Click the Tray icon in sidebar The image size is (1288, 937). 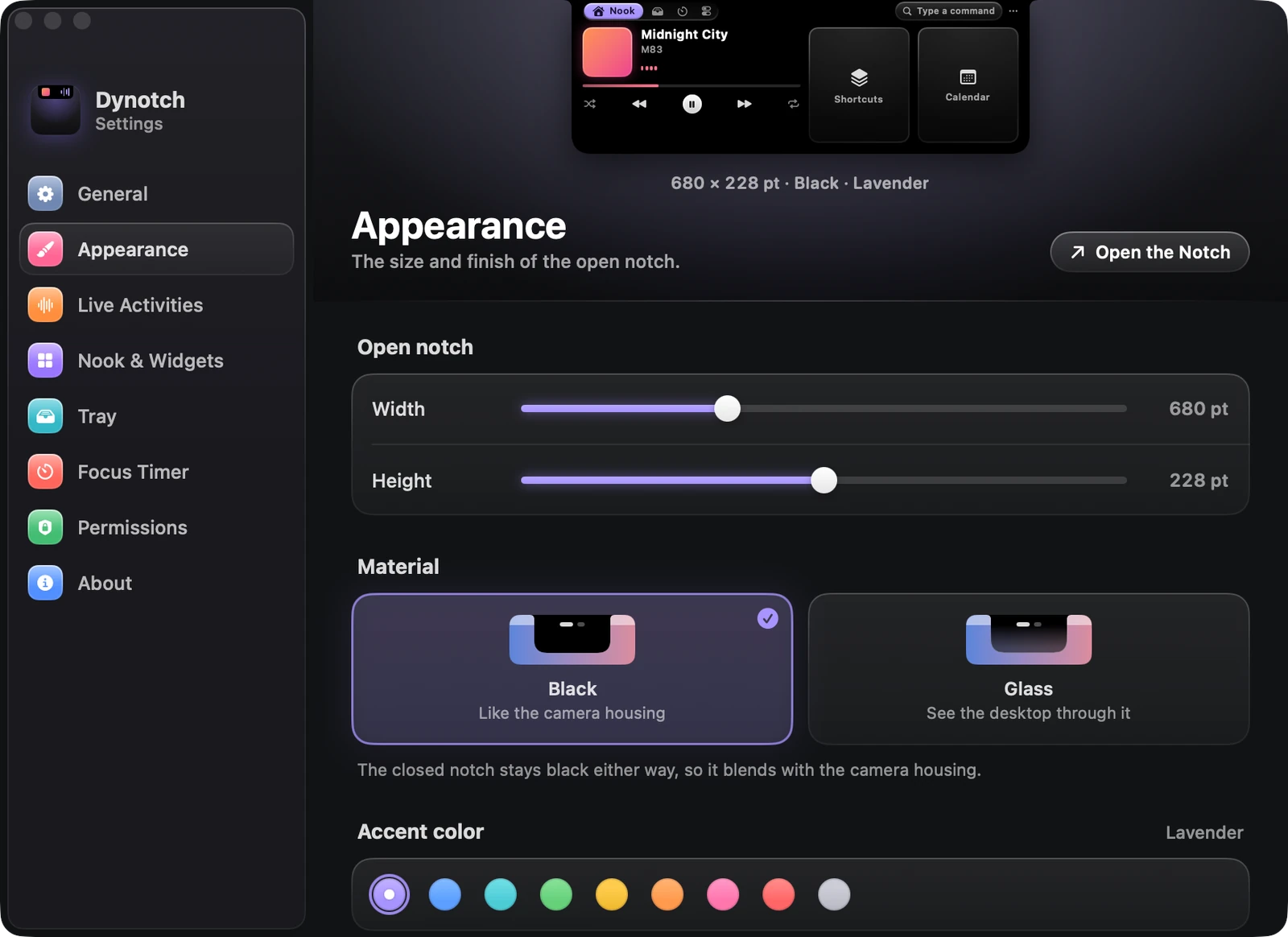point(45,416)
